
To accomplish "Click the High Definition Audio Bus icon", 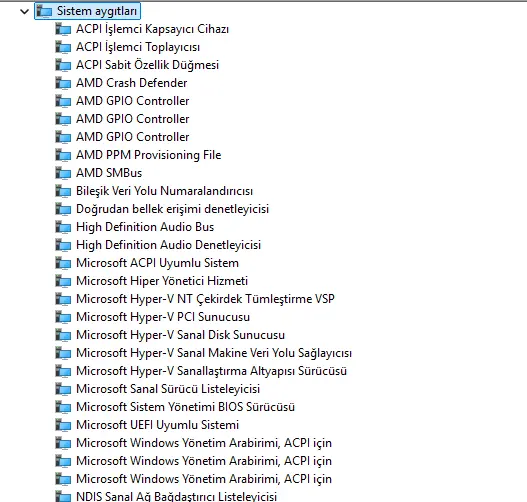I will coord(63,227).
